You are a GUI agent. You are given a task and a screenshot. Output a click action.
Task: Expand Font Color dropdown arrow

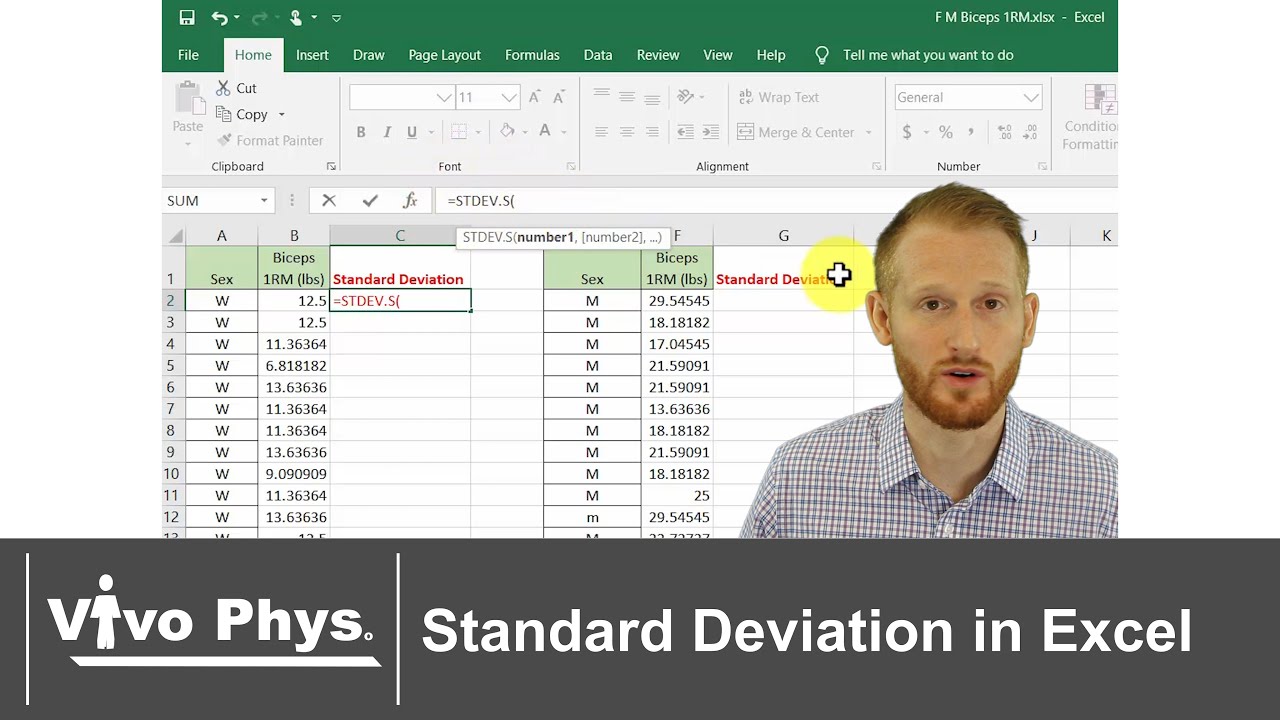pyautogui.click(x=564, y=132)
